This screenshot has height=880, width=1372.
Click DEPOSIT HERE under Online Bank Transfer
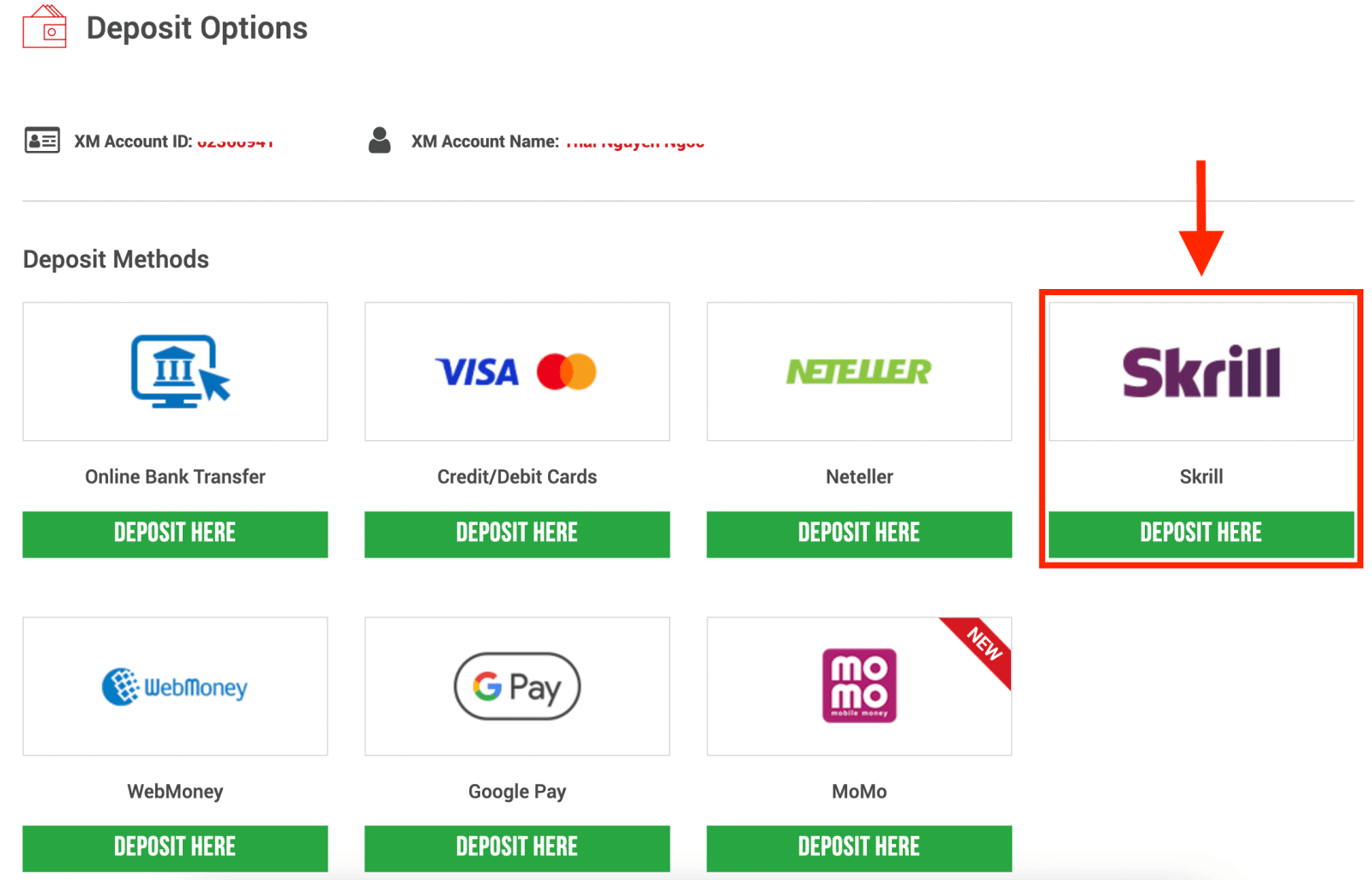coord(175,533)
